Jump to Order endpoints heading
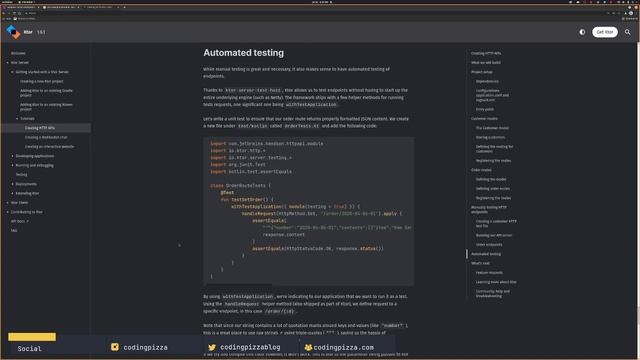The image size is (640, 360). [489, 244]
